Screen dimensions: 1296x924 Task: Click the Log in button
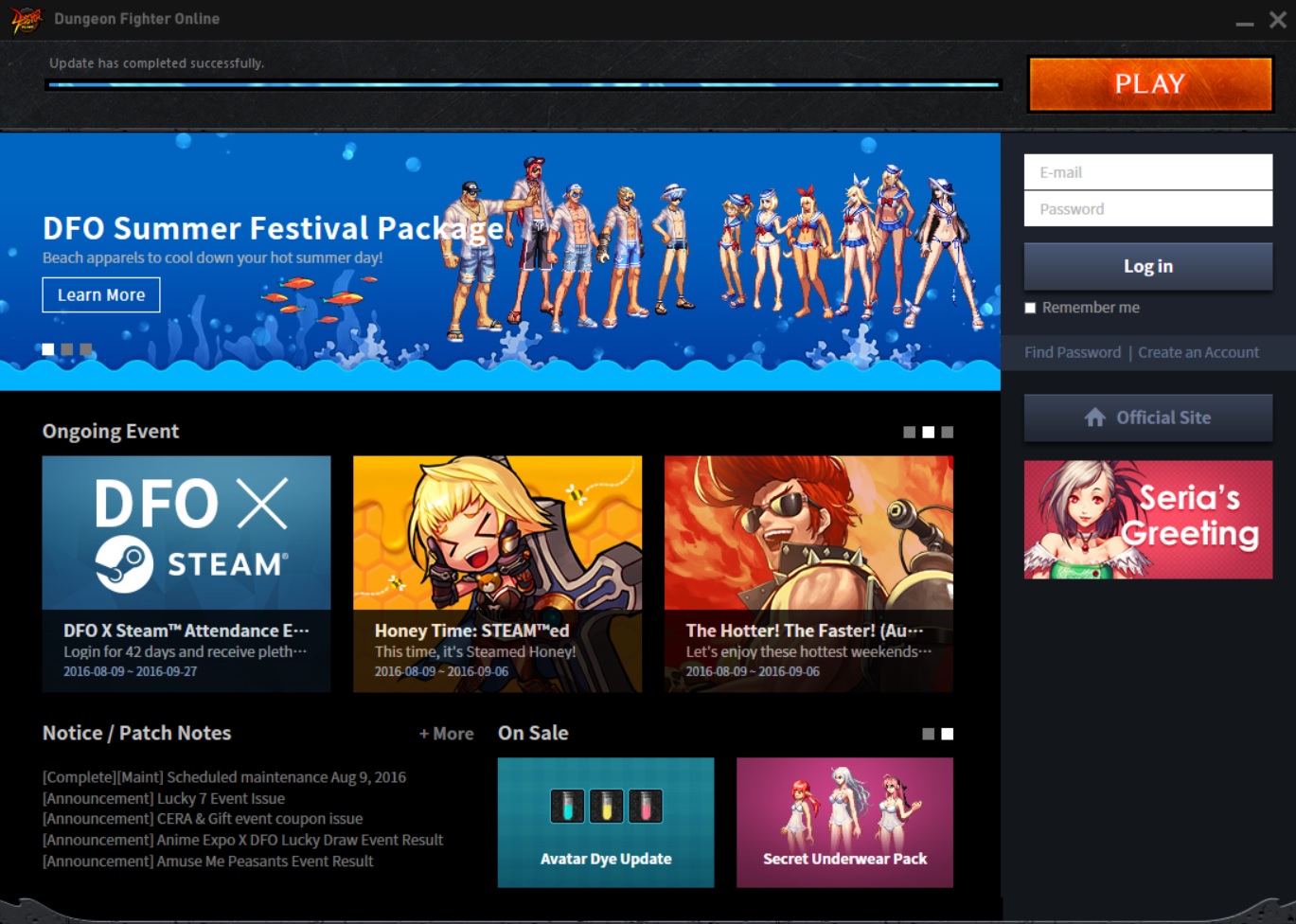[x=1148, y=267]
